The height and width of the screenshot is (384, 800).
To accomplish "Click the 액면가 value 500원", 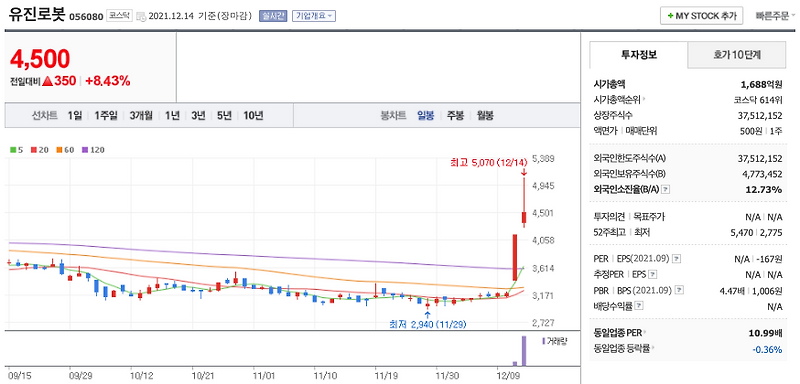I will [751, 131].
